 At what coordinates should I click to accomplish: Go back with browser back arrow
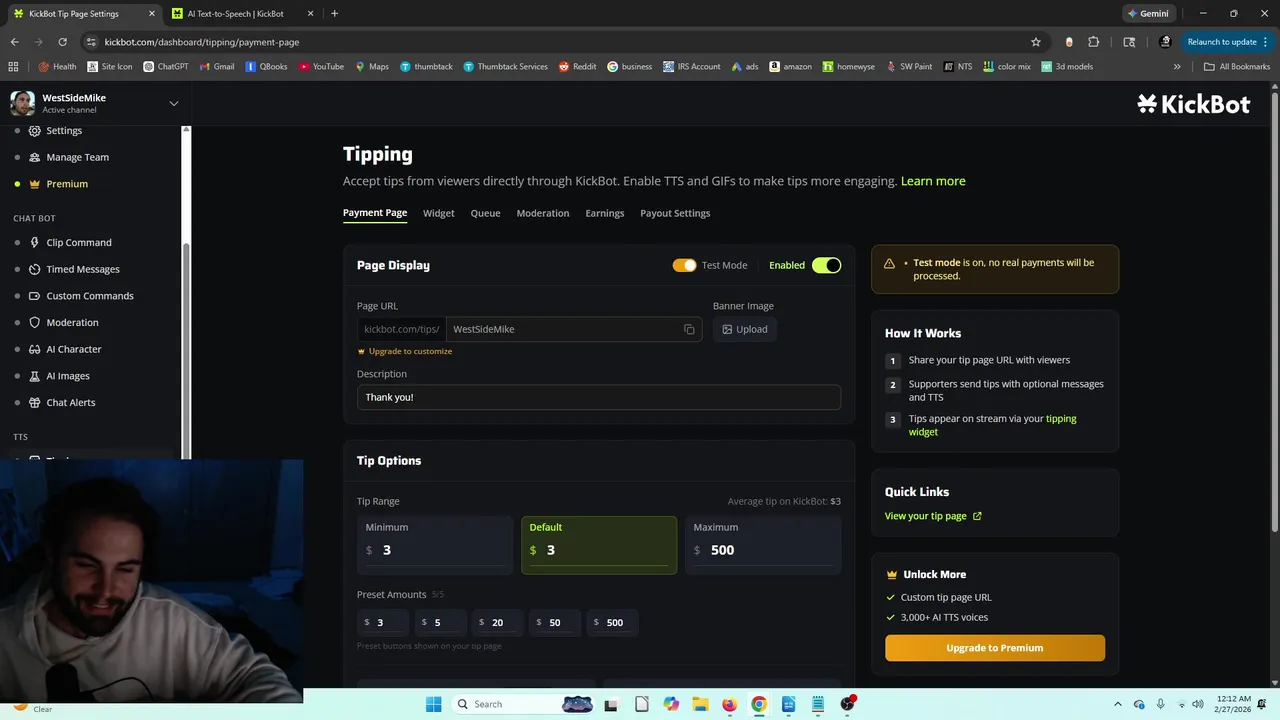click(14, 42)
